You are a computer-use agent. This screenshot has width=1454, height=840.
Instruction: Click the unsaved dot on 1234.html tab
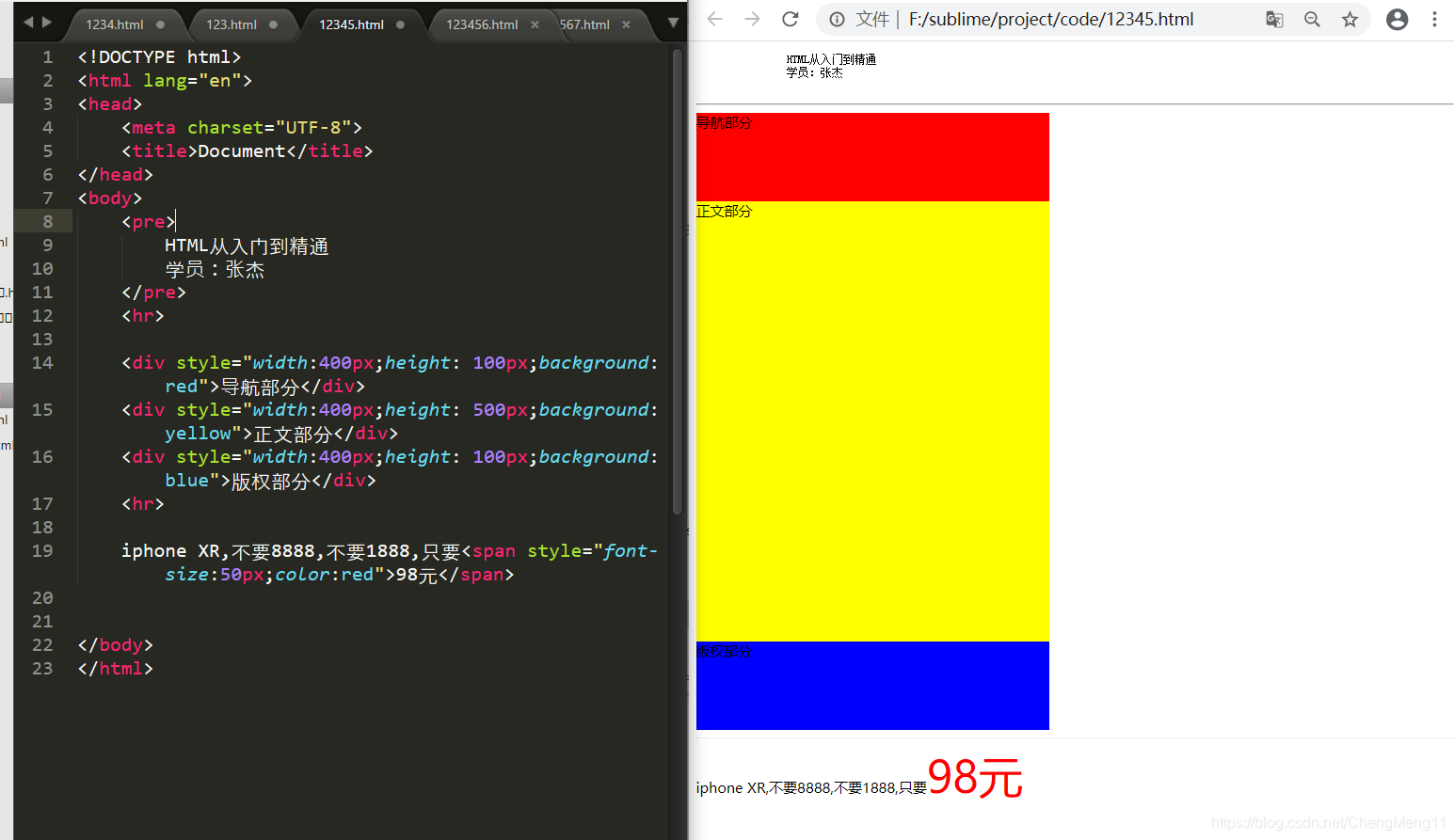point(160,24)
